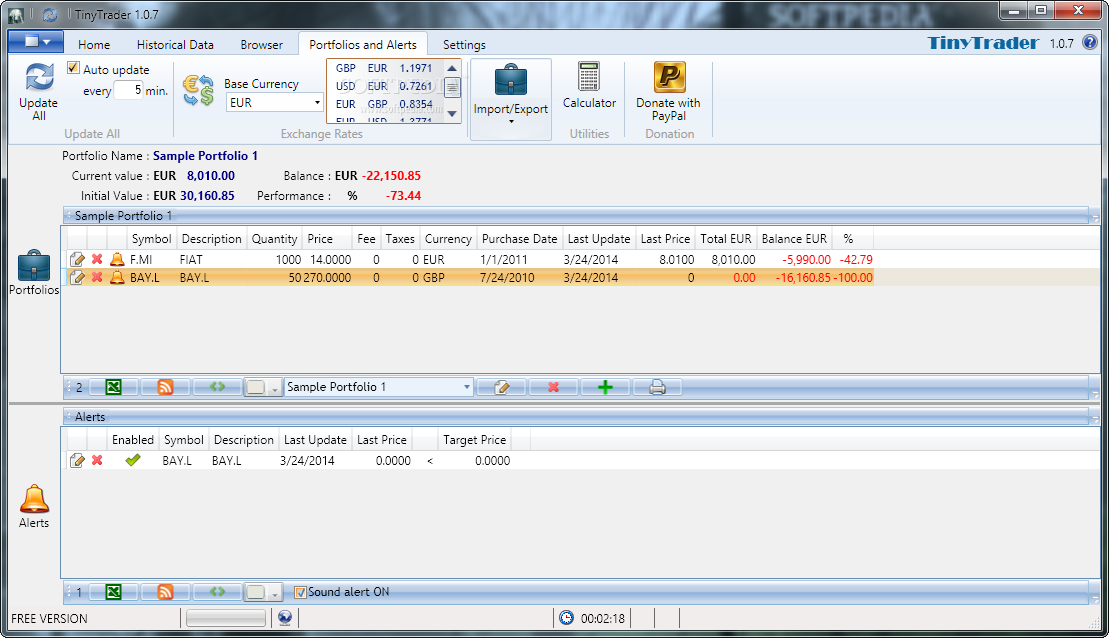
Task: Export portfolio to Excel
Action: tap(113, 387)
